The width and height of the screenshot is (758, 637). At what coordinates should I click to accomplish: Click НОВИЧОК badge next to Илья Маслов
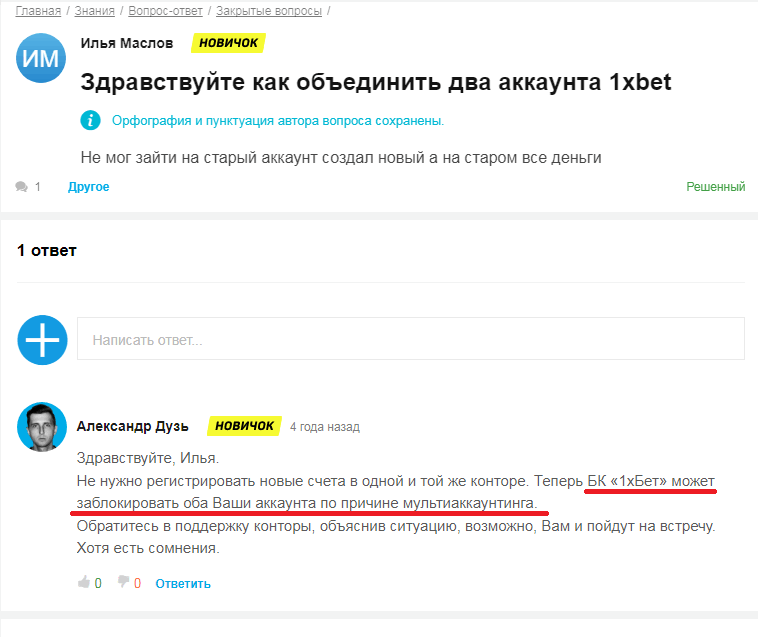[x=228, y=43]
